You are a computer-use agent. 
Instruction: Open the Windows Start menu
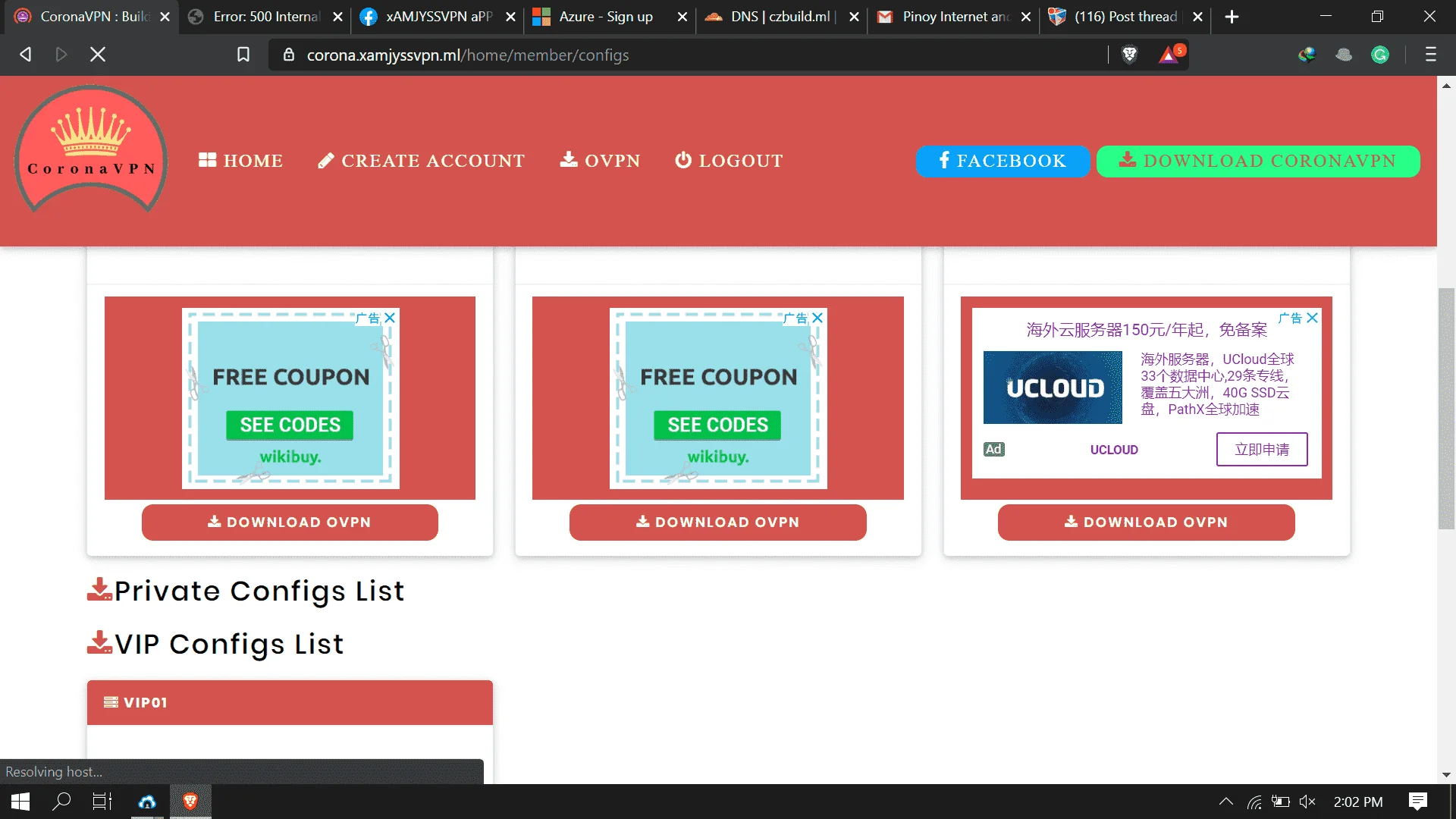(20, 802)
